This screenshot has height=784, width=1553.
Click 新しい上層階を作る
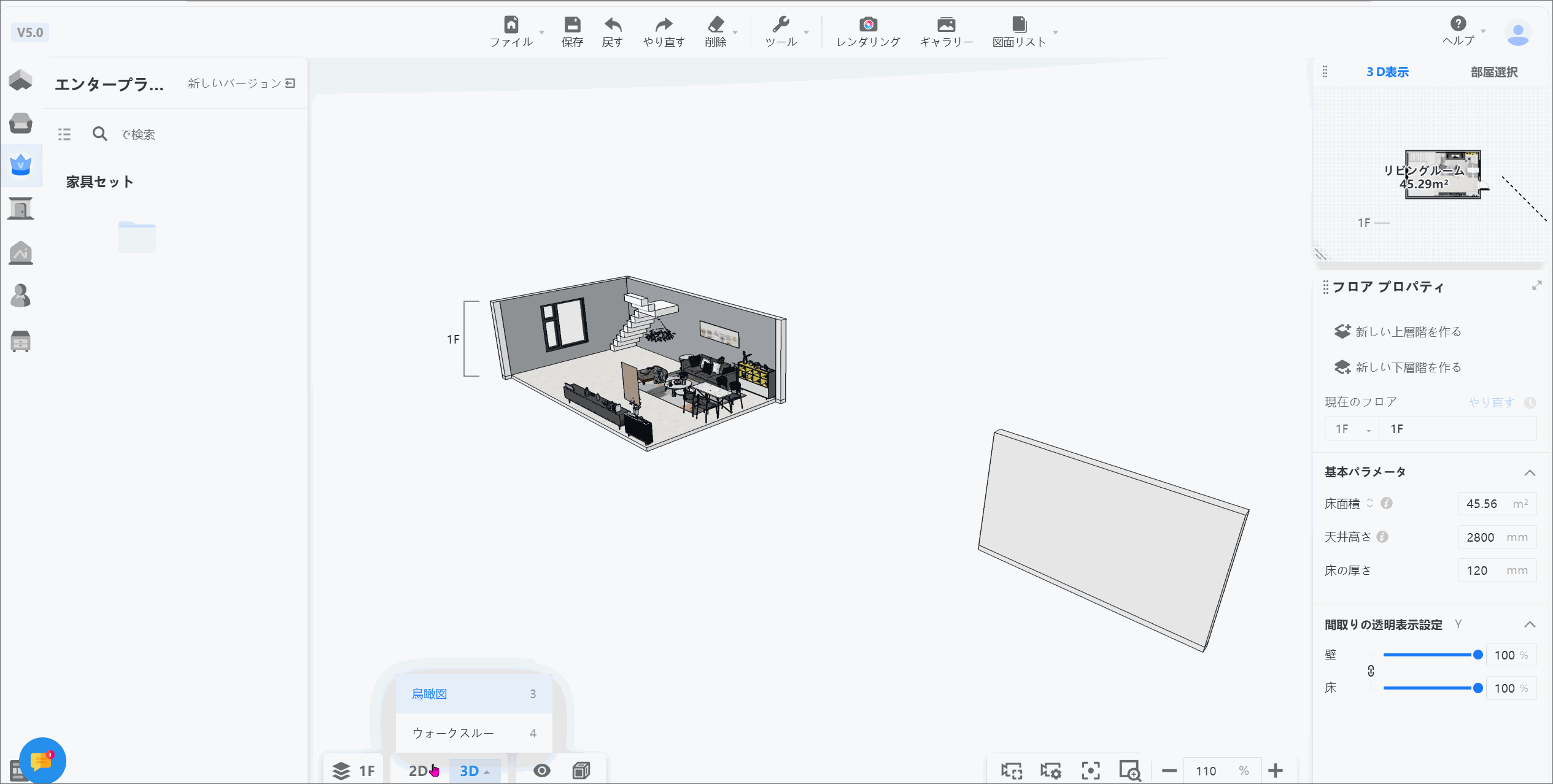tap(1398, 331)
